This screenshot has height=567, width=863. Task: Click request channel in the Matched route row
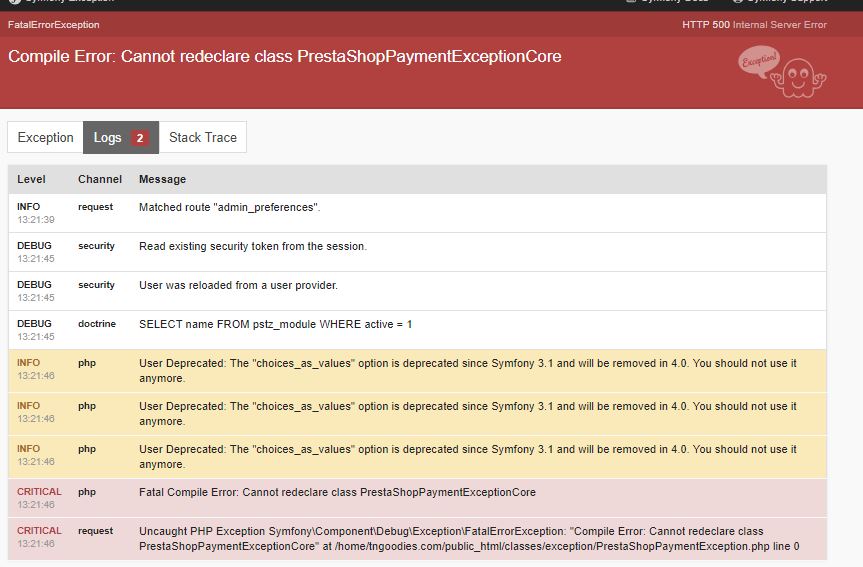95,206
